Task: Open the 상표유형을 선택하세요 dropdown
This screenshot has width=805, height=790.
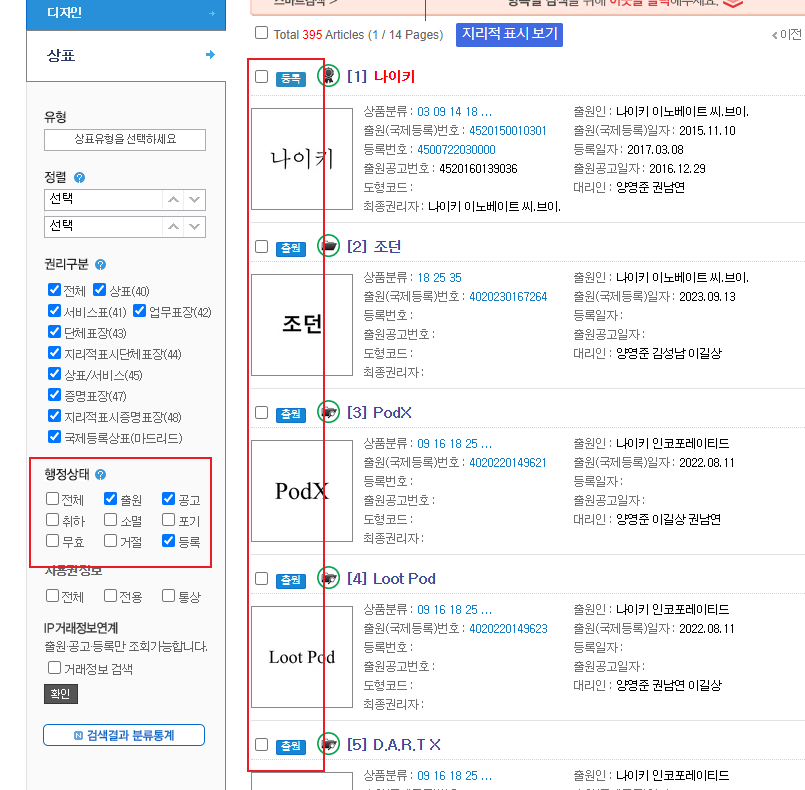Action: (x=125, y=140)
